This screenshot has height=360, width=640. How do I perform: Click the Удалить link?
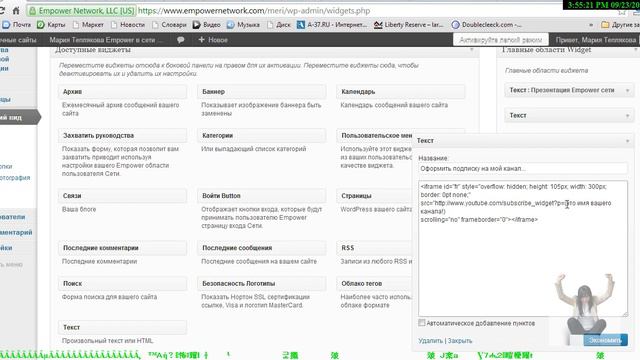pos(431,340)
